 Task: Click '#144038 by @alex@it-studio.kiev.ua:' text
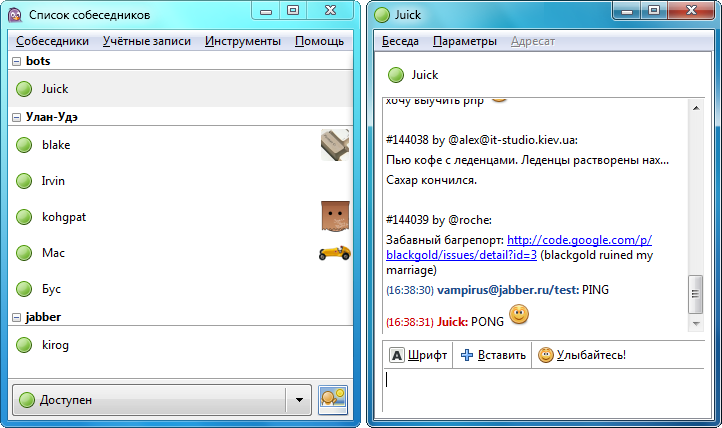point(482,140)
